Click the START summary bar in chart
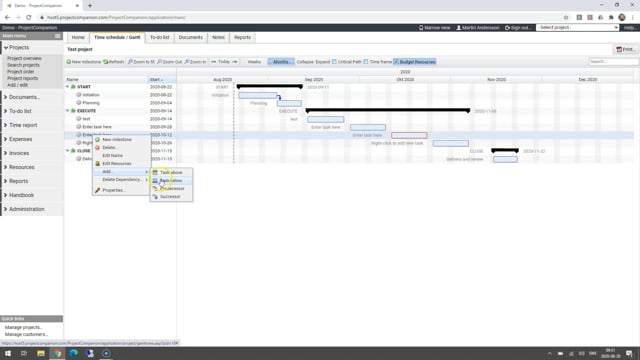 click(270, 87)
